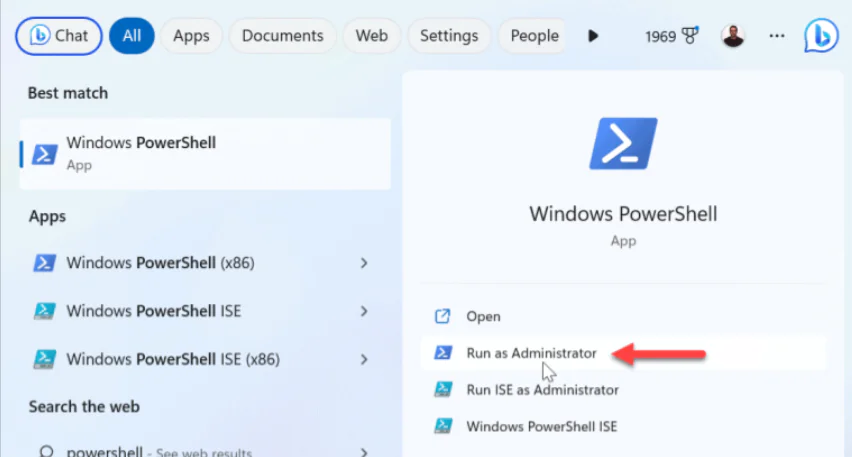
Task: Switch to the Web filter
Action: 372,36
